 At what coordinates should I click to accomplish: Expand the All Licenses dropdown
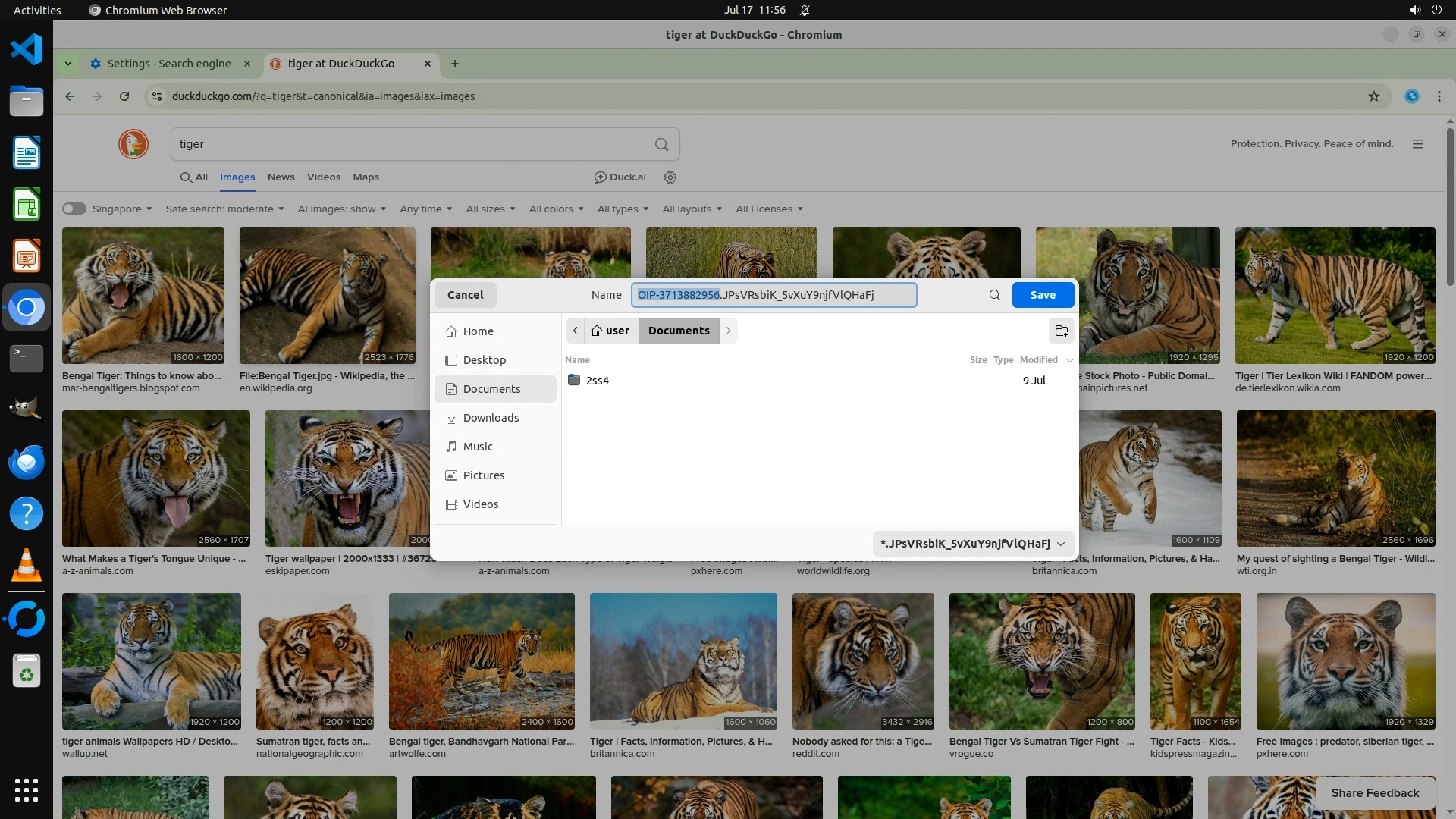pyautogui.click(x=768, y=209)
